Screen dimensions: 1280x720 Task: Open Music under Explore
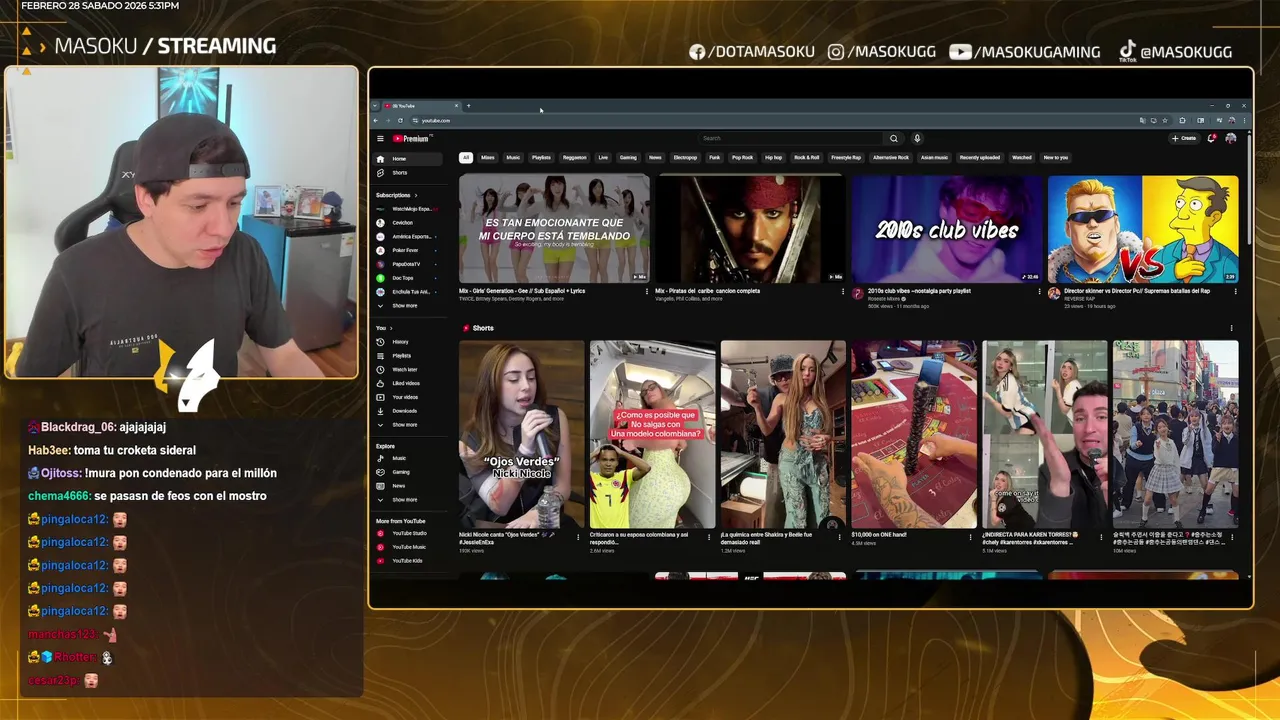click(408, 458)
